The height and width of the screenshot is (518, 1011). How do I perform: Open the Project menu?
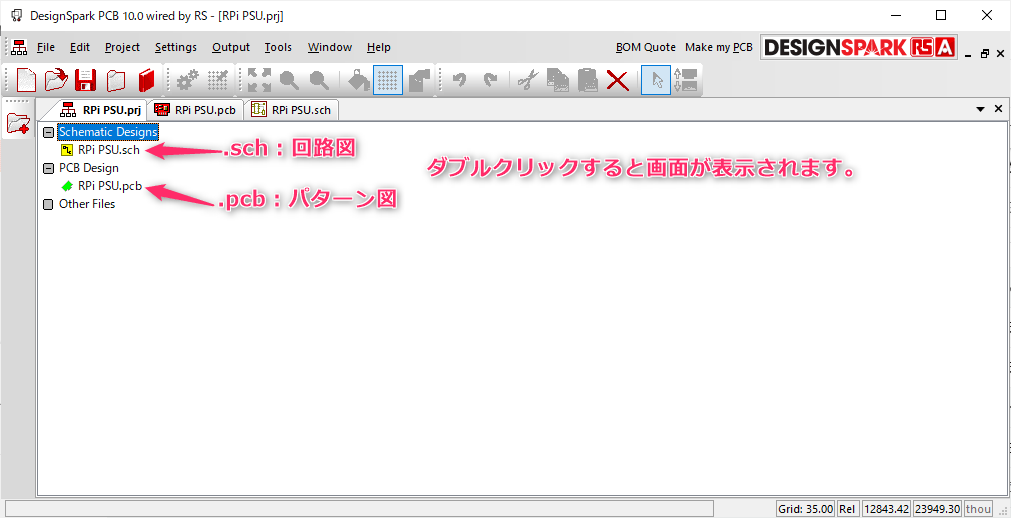pyautogui.click(x=123, y=47)
